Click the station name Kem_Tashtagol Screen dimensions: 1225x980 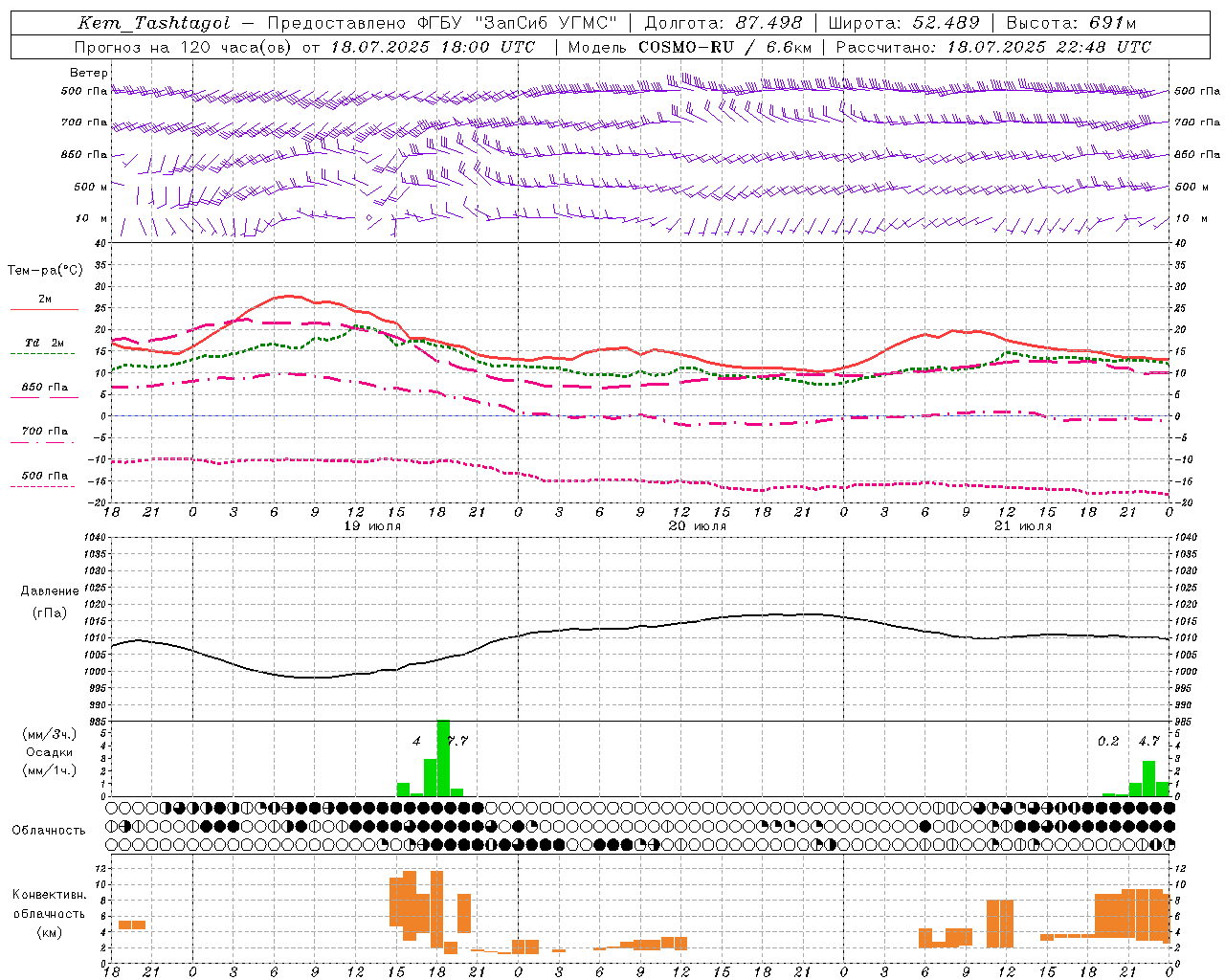[153, 23]
